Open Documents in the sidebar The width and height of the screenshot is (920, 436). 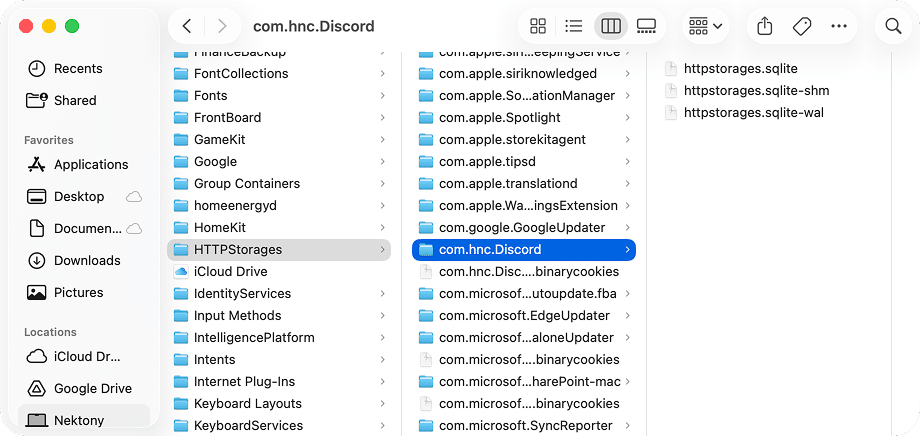pyautogui.click(x=84, y=228)
